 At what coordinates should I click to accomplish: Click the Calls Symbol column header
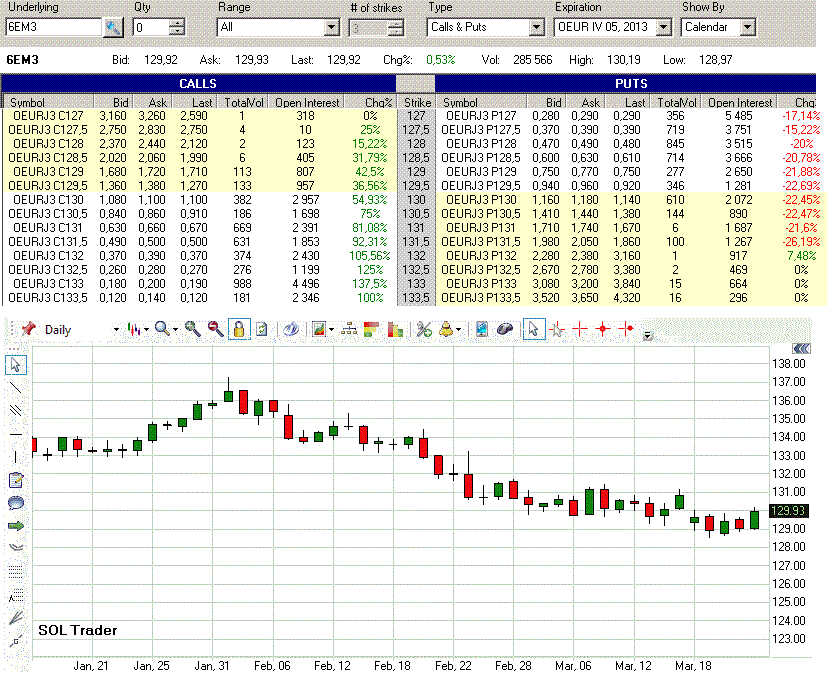coord(49,102)
